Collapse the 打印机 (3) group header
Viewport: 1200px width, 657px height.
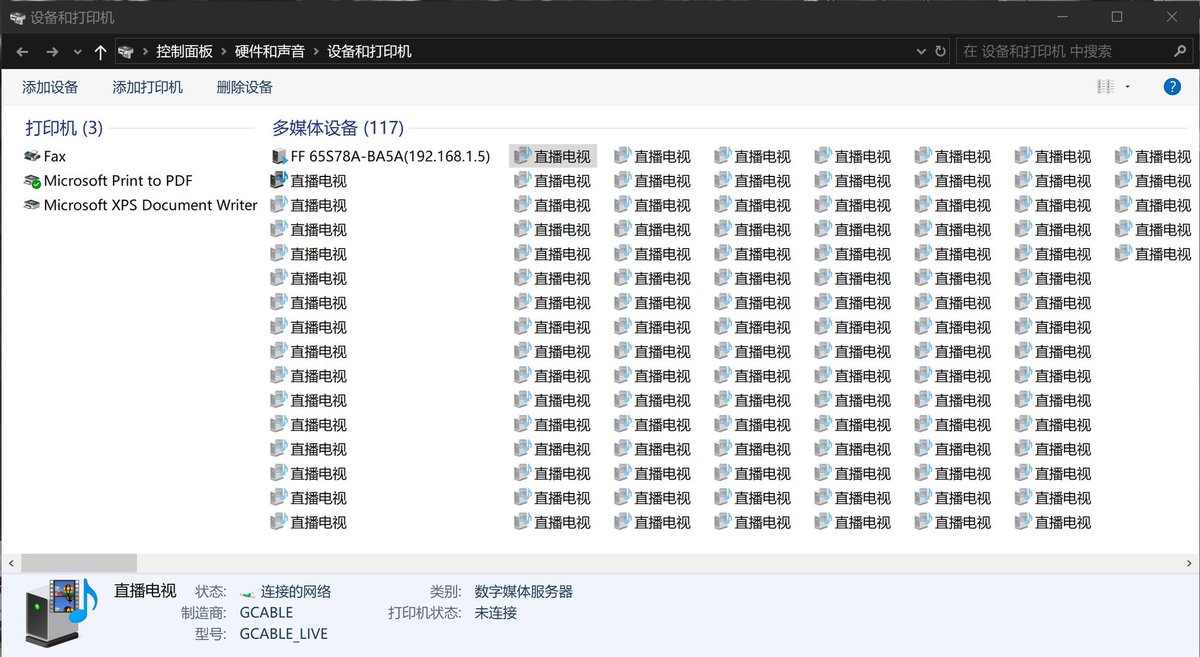(64, 128)
